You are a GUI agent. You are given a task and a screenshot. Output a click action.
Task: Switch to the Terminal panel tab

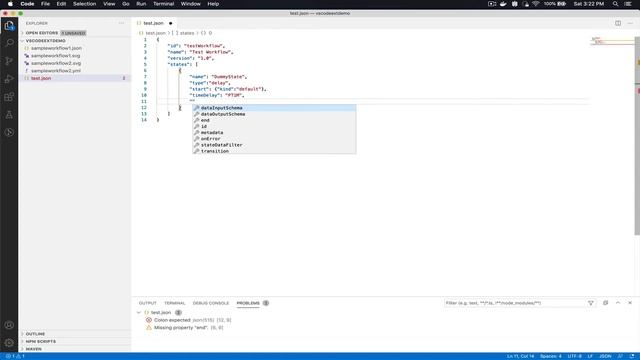coord(175,303)
